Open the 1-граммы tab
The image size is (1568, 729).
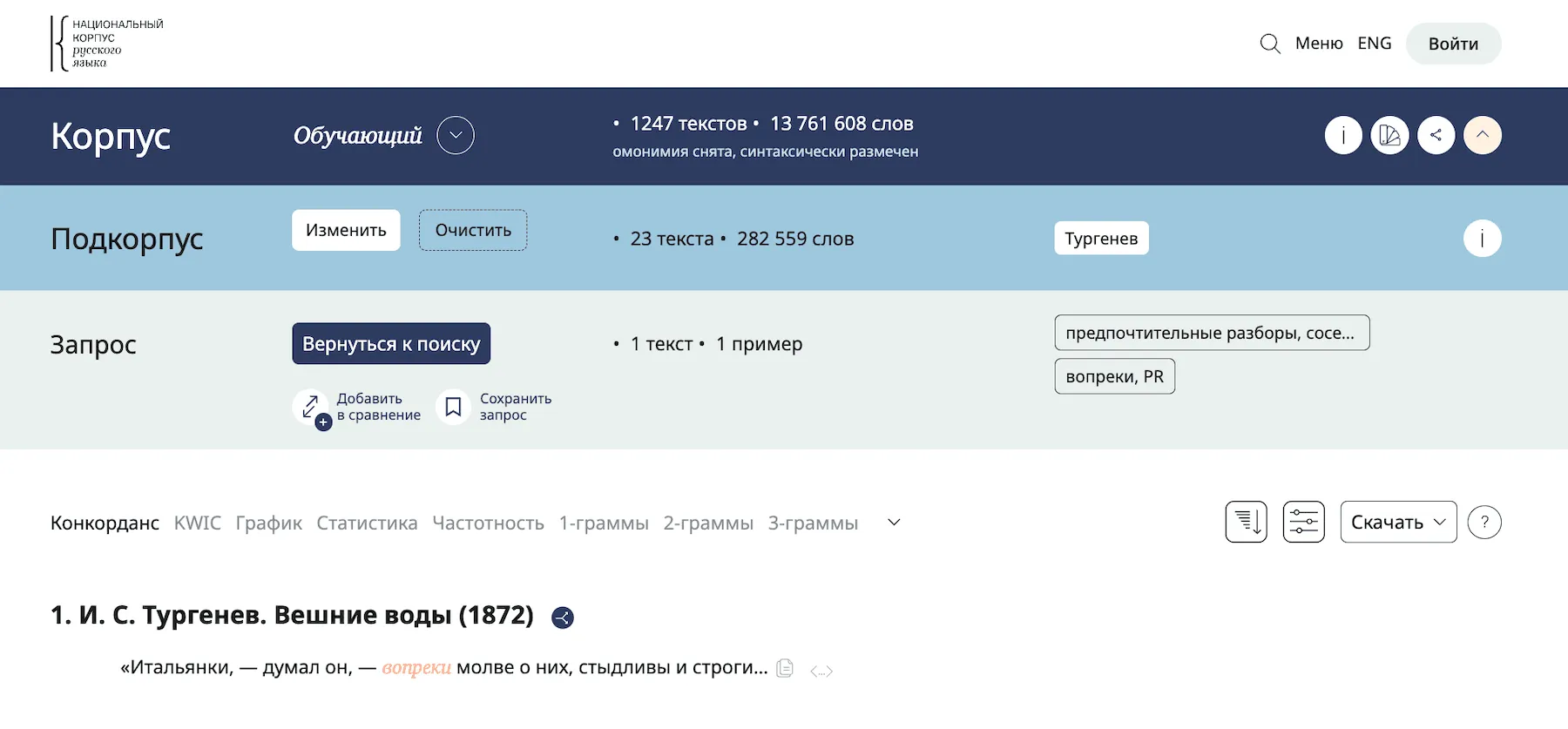tap(604, 523)
